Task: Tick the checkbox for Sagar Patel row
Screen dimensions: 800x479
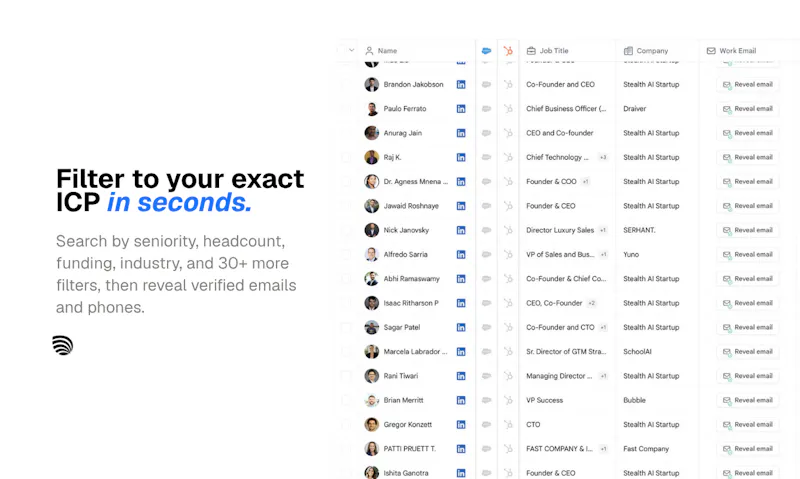Action: (346, 327)
